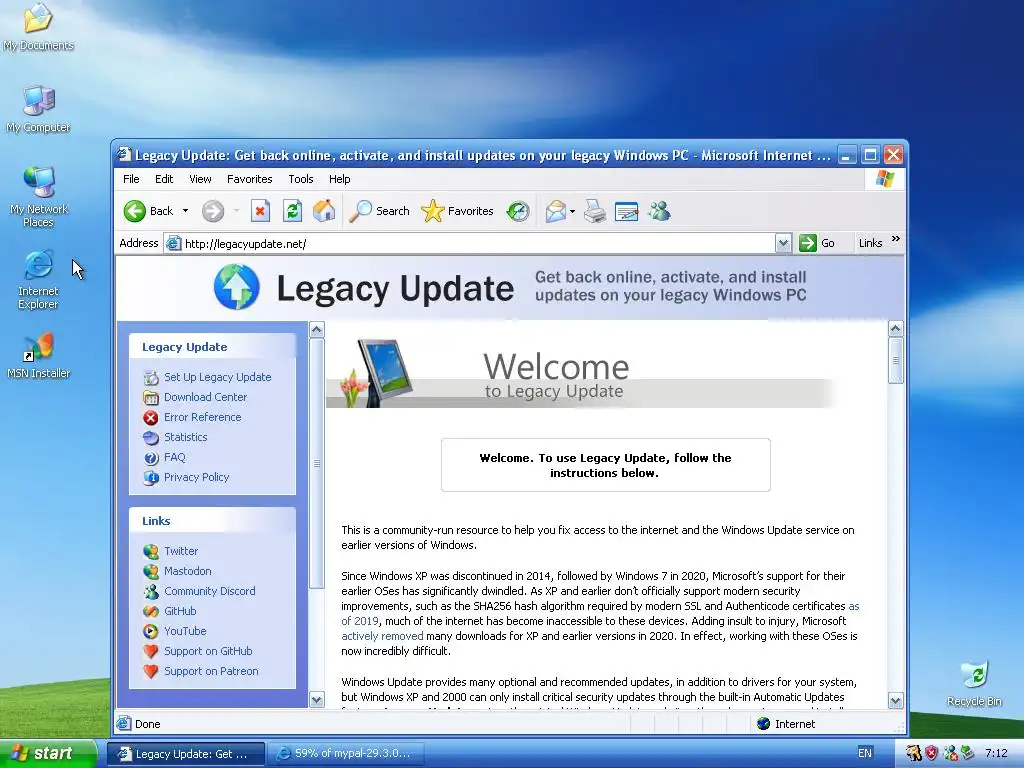Stop page loading with red X icon
This screenshot has height=768, width=1024.
pyautogui.click(x=260, y=211)
